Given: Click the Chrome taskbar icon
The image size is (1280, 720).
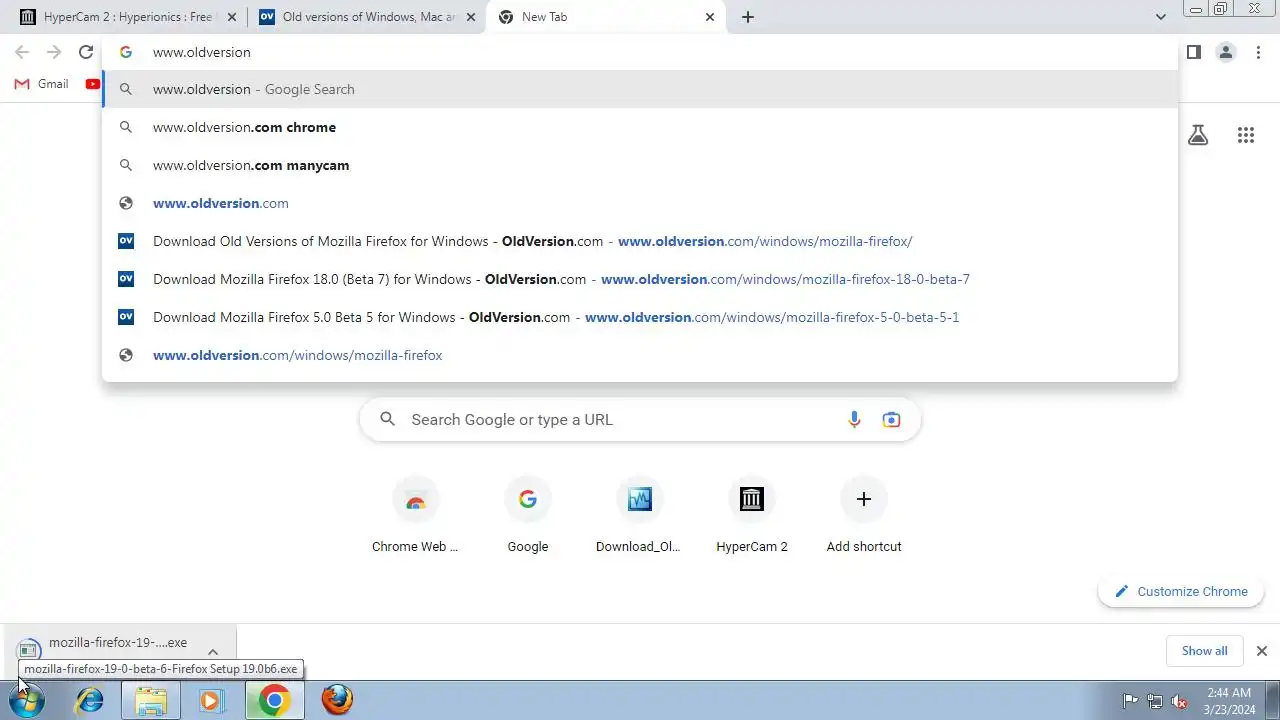Looking at the screenshot, I should tap(274, 700).
